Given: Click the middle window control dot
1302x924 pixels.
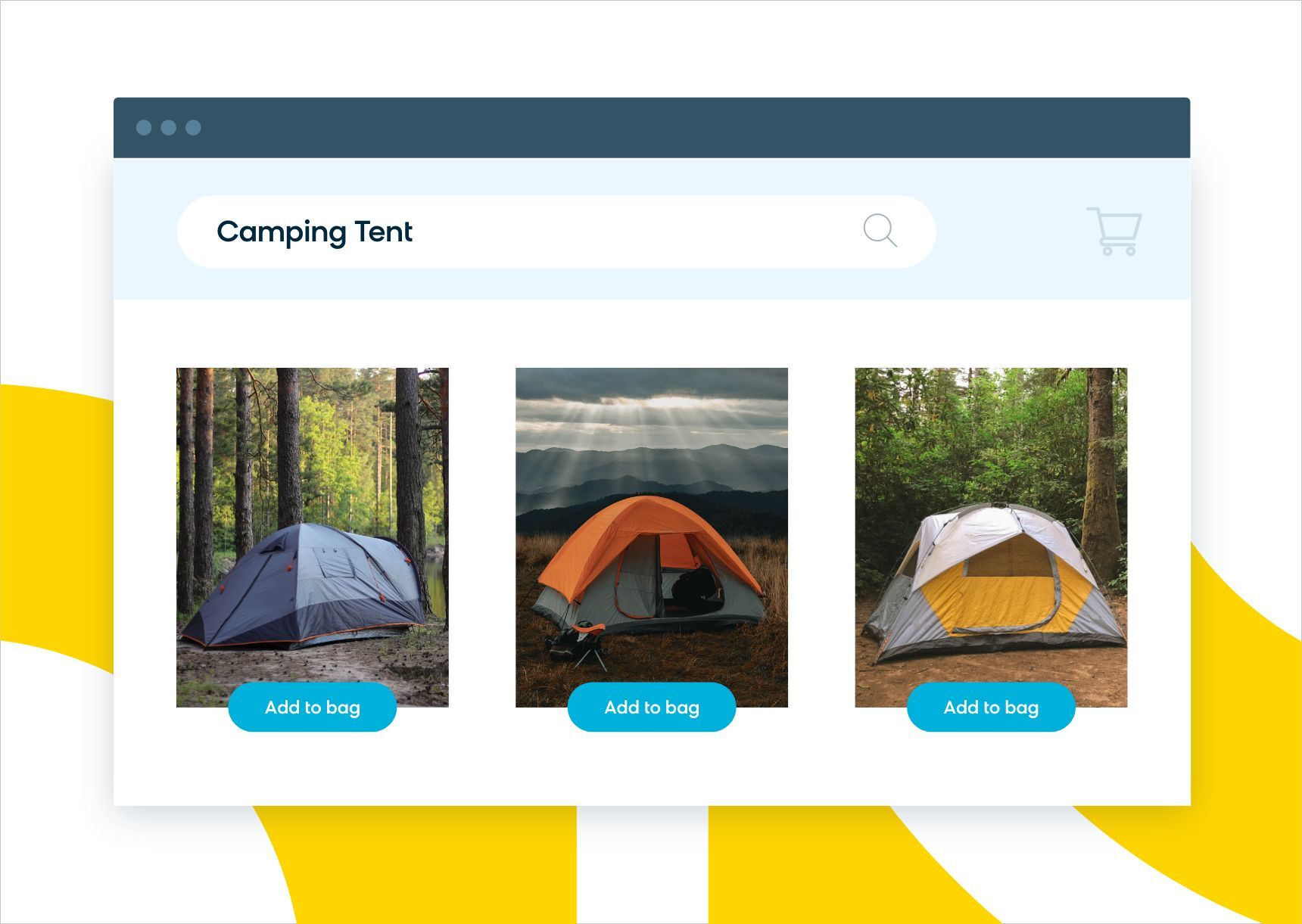Looking at the screenshot, I should [169, 127].
